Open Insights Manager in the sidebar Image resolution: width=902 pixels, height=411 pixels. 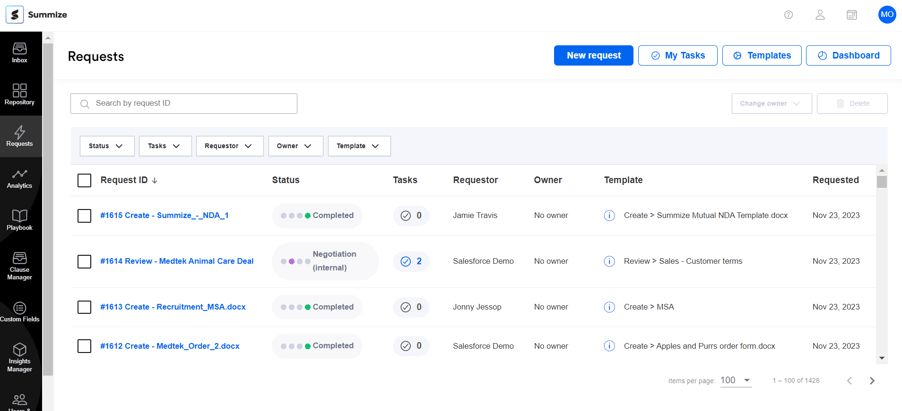point(20,355)
